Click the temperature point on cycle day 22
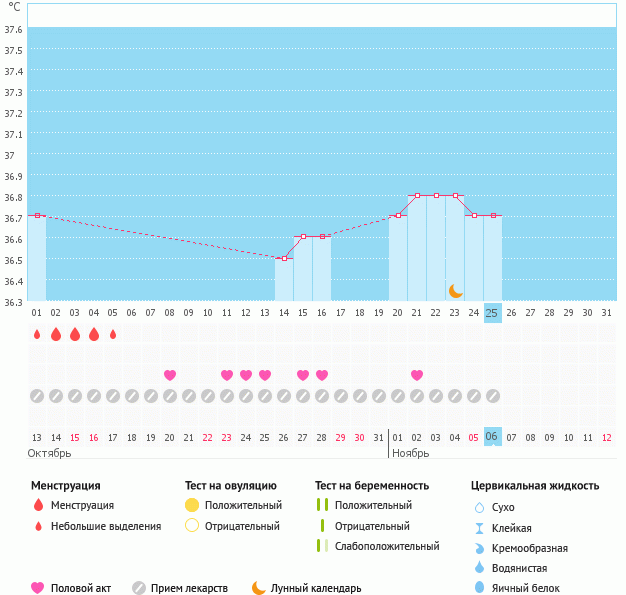The height and width of the screenshot is (595, 626). click(x=436, y=195)
